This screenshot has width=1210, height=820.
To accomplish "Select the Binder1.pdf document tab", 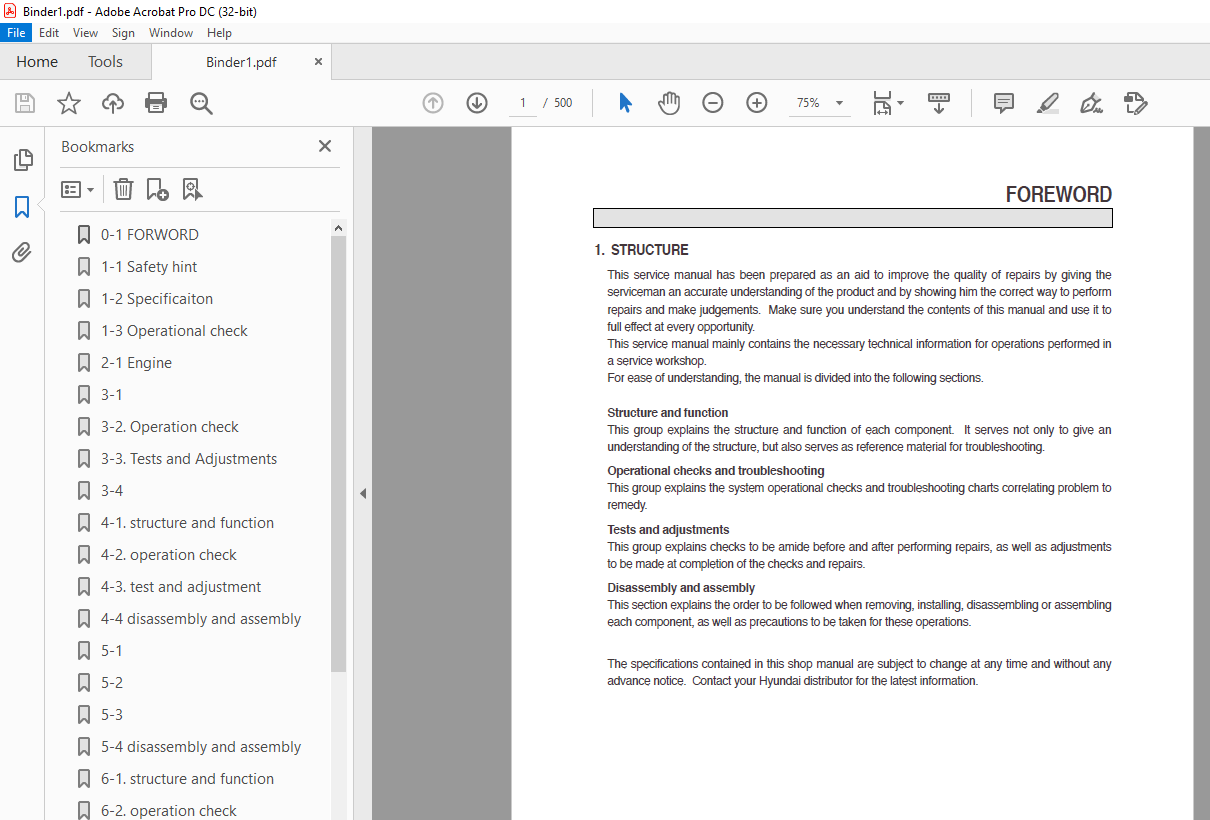I will (241, 62).
